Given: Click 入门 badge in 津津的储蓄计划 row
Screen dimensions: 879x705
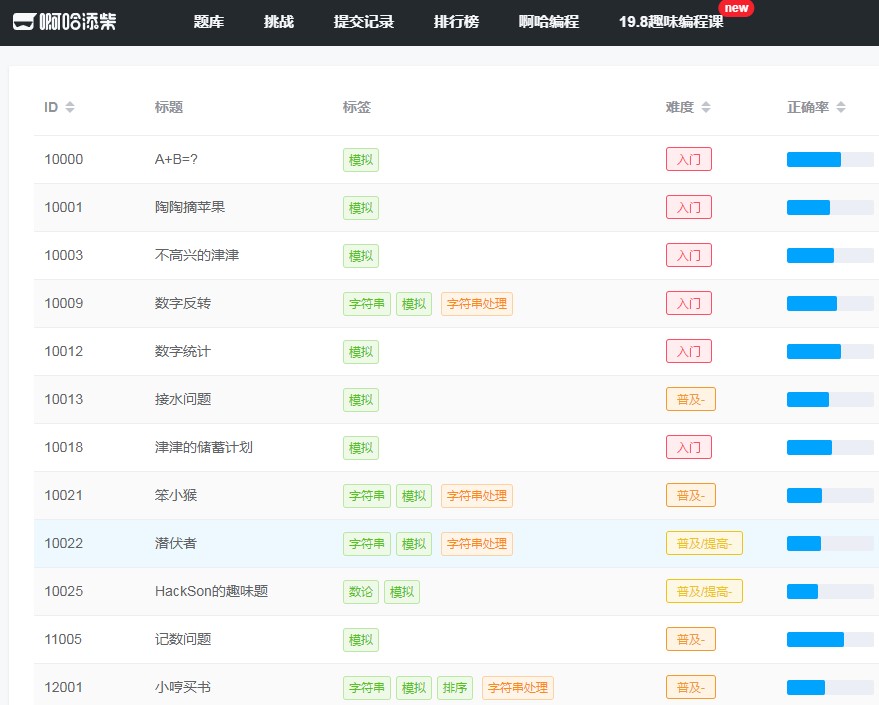Looking at the screenshot, I should coord(688,447).
